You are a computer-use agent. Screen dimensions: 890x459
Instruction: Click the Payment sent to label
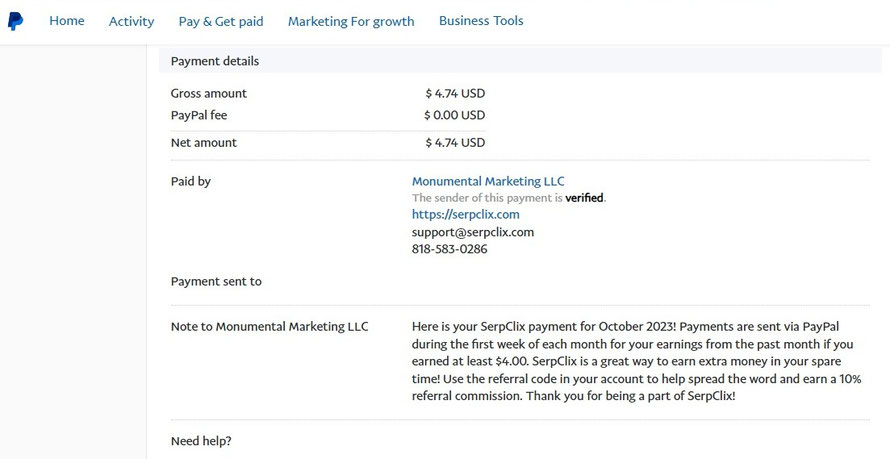point(216,281)
